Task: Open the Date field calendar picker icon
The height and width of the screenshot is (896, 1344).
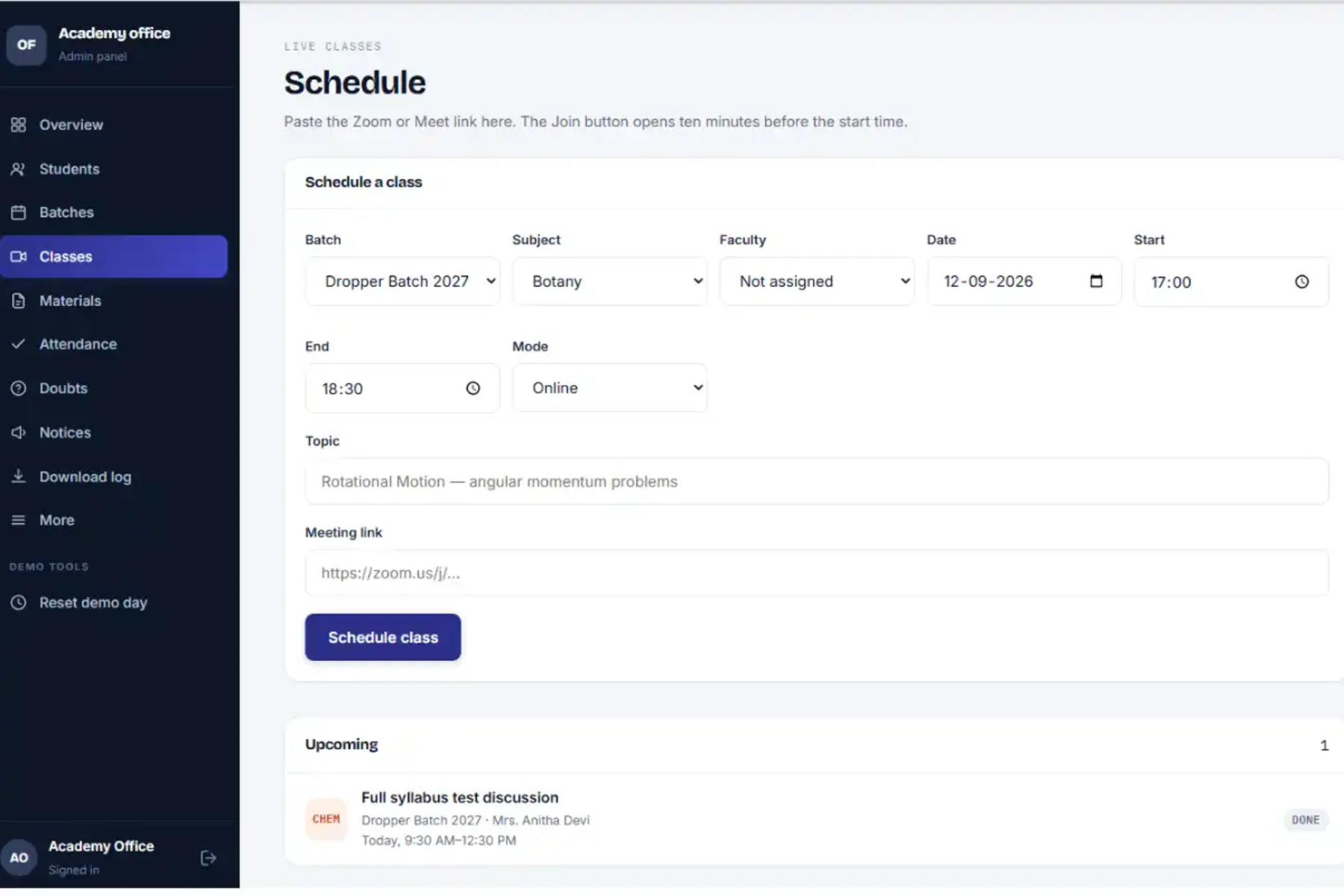Action: 1096,281
